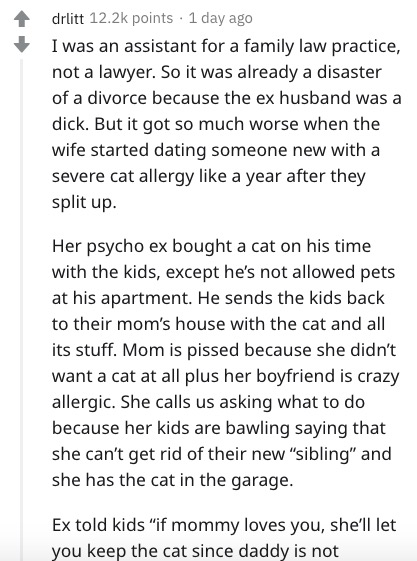The image size is (417, 561).
Task: Click the line 'she has the cat in the garage.'
Action: click(172, 480)
